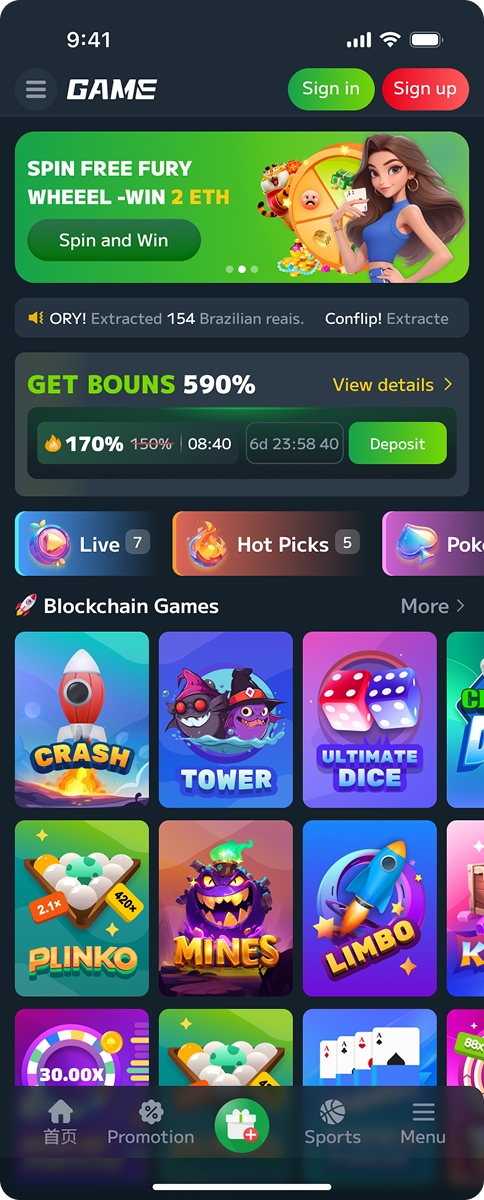Tap the Spin and Win button

click(114, 240)
